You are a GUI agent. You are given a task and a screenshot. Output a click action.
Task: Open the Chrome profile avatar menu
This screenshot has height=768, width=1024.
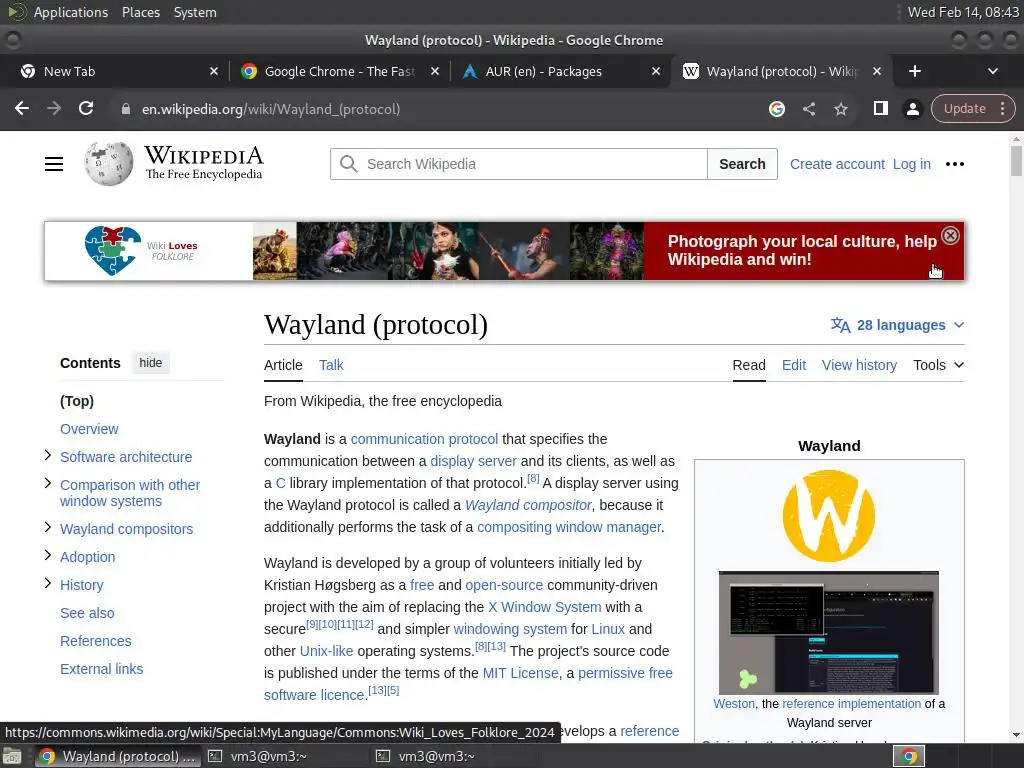coord(912,109)
